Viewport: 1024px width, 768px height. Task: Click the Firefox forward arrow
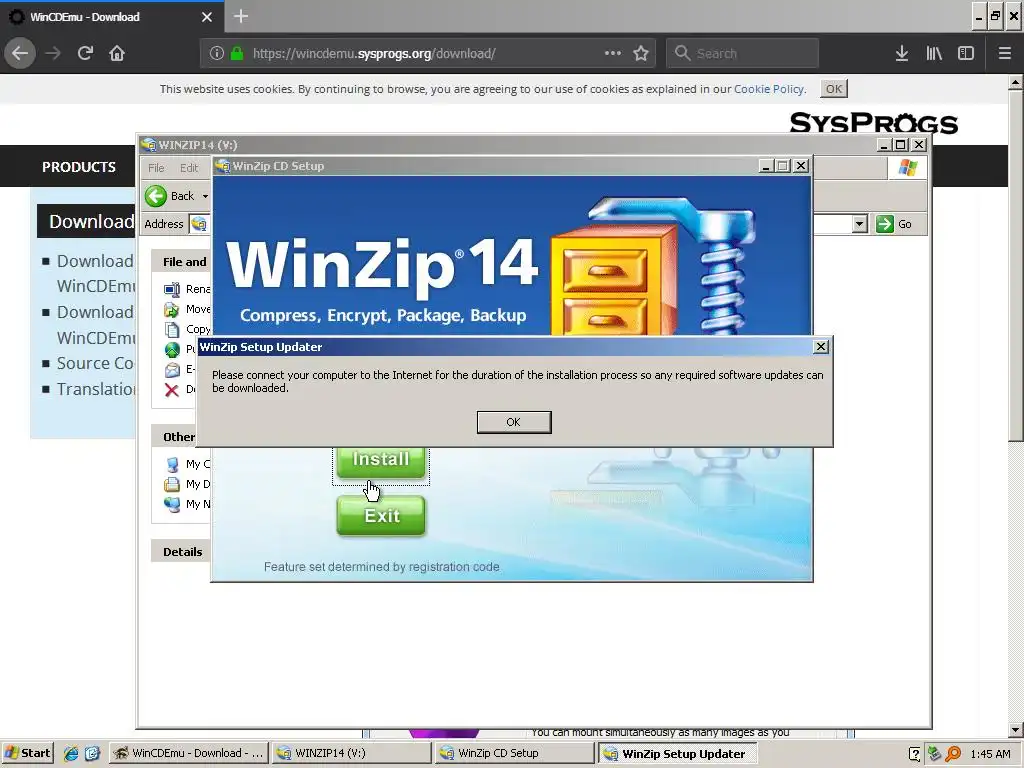pyautogui.click(x=53, y=54)
